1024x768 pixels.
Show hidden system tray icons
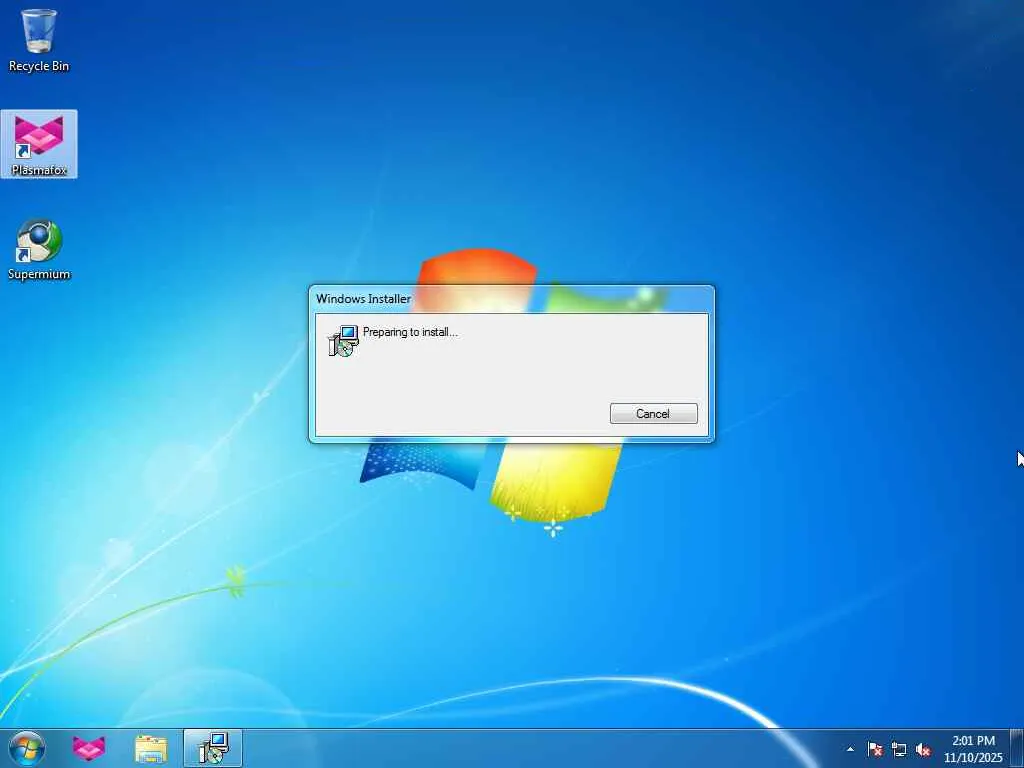(850, 749)
